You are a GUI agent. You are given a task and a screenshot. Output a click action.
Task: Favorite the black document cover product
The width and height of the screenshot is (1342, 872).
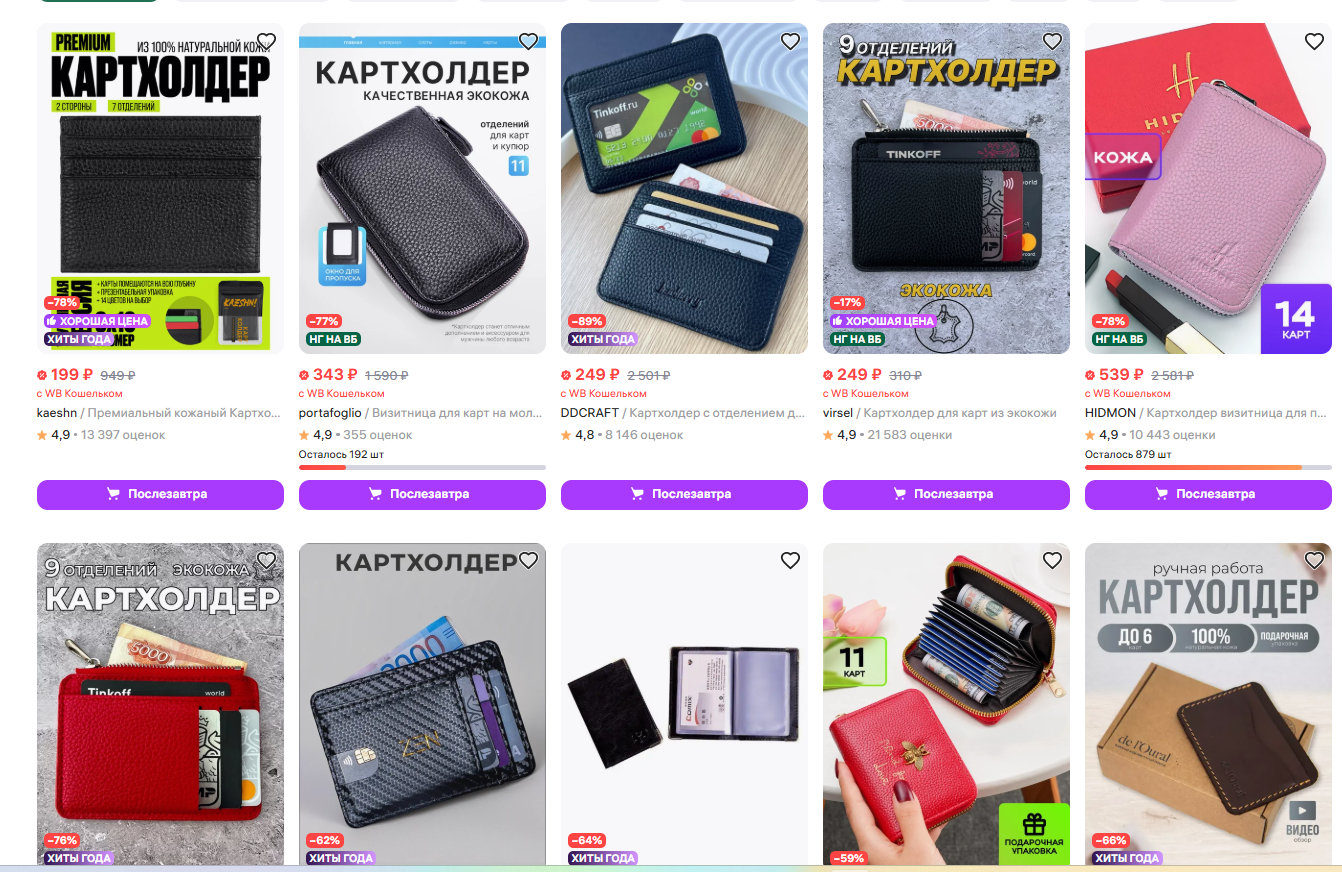(x=790, y=561)
